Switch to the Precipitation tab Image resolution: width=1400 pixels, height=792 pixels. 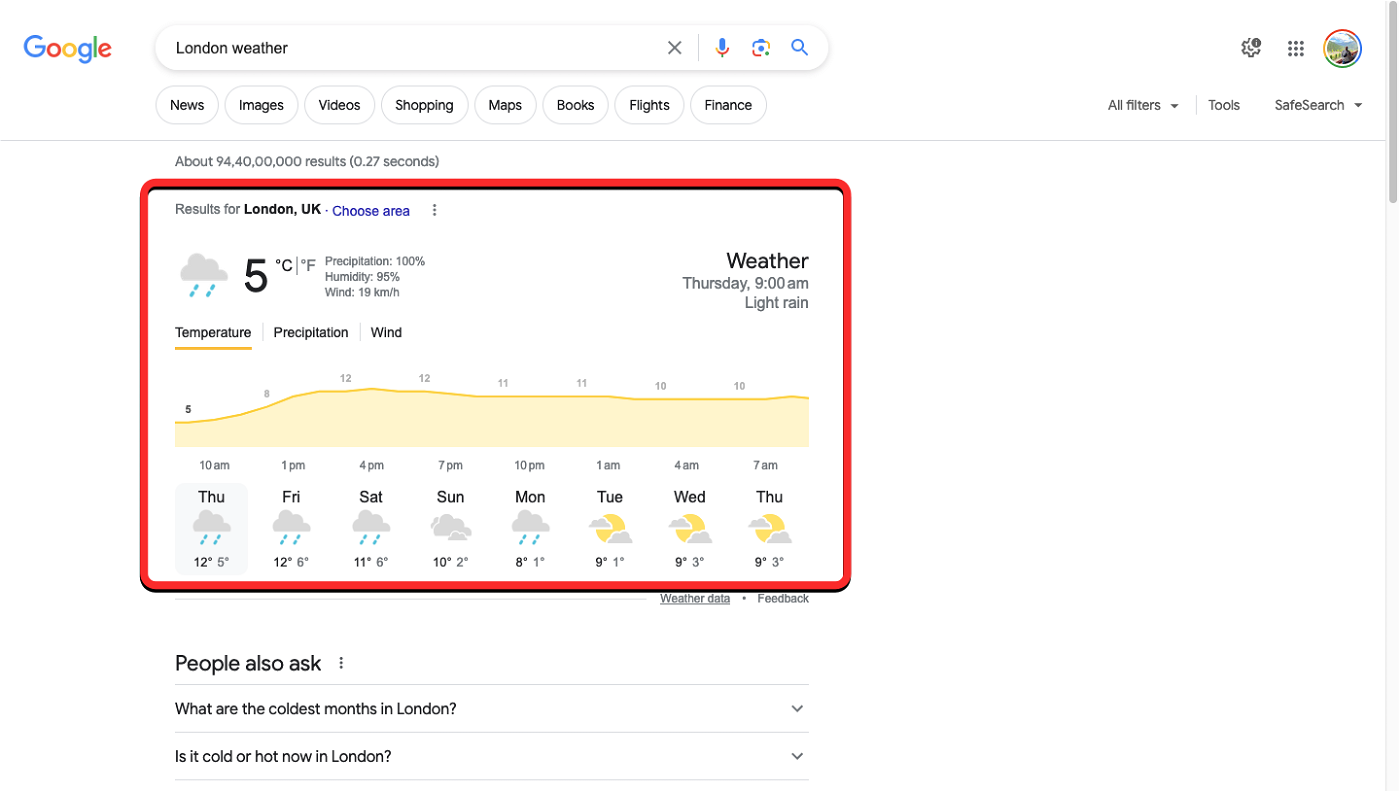click(x=311, y=333)
